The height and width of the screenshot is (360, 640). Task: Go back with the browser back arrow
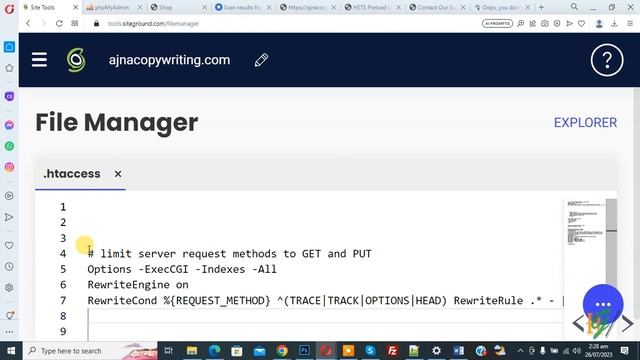tap(28, 24)
